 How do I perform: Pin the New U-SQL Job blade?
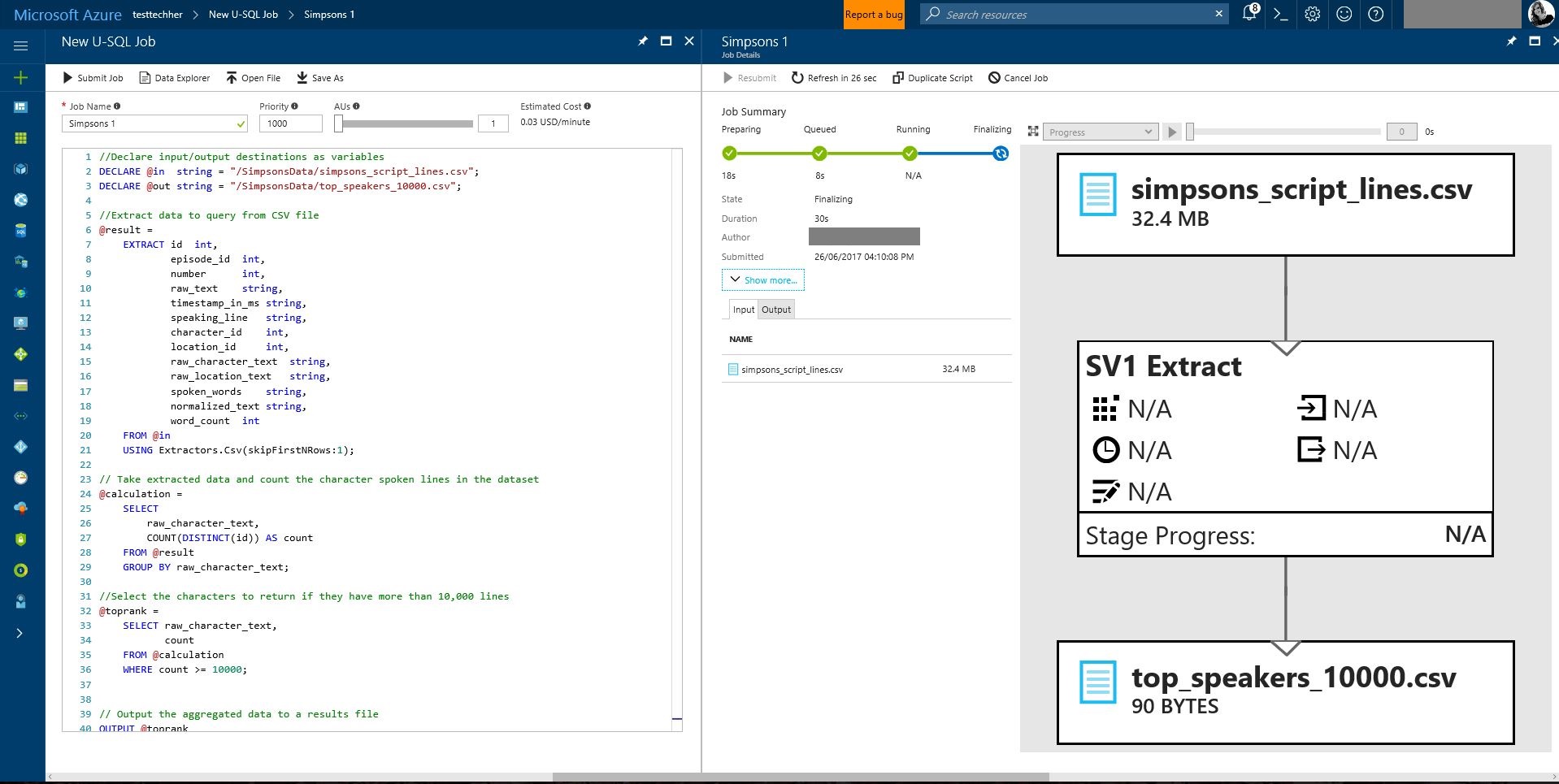pyautogui.click(x=643, y=41)
